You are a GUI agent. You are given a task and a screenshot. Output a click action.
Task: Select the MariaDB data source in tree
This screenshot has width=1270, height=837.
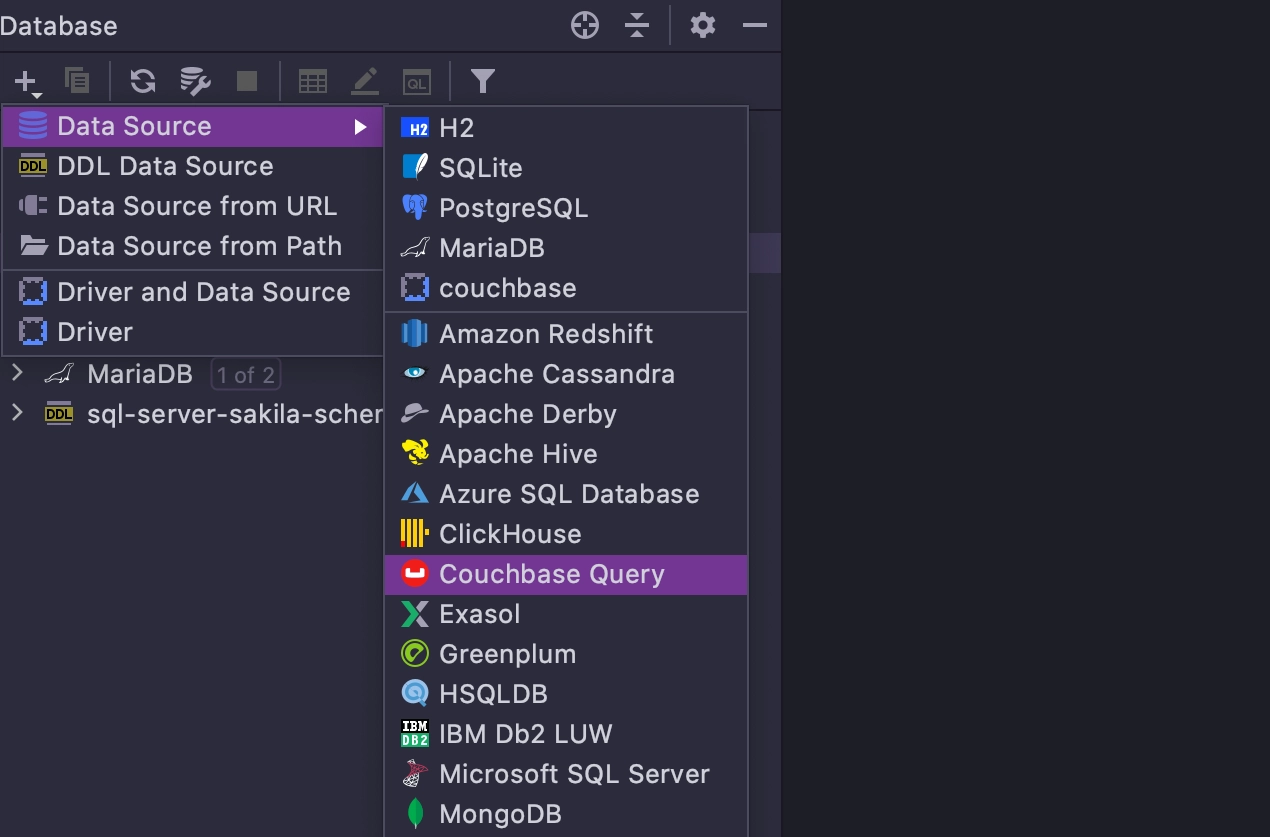(x=140, y=375)
